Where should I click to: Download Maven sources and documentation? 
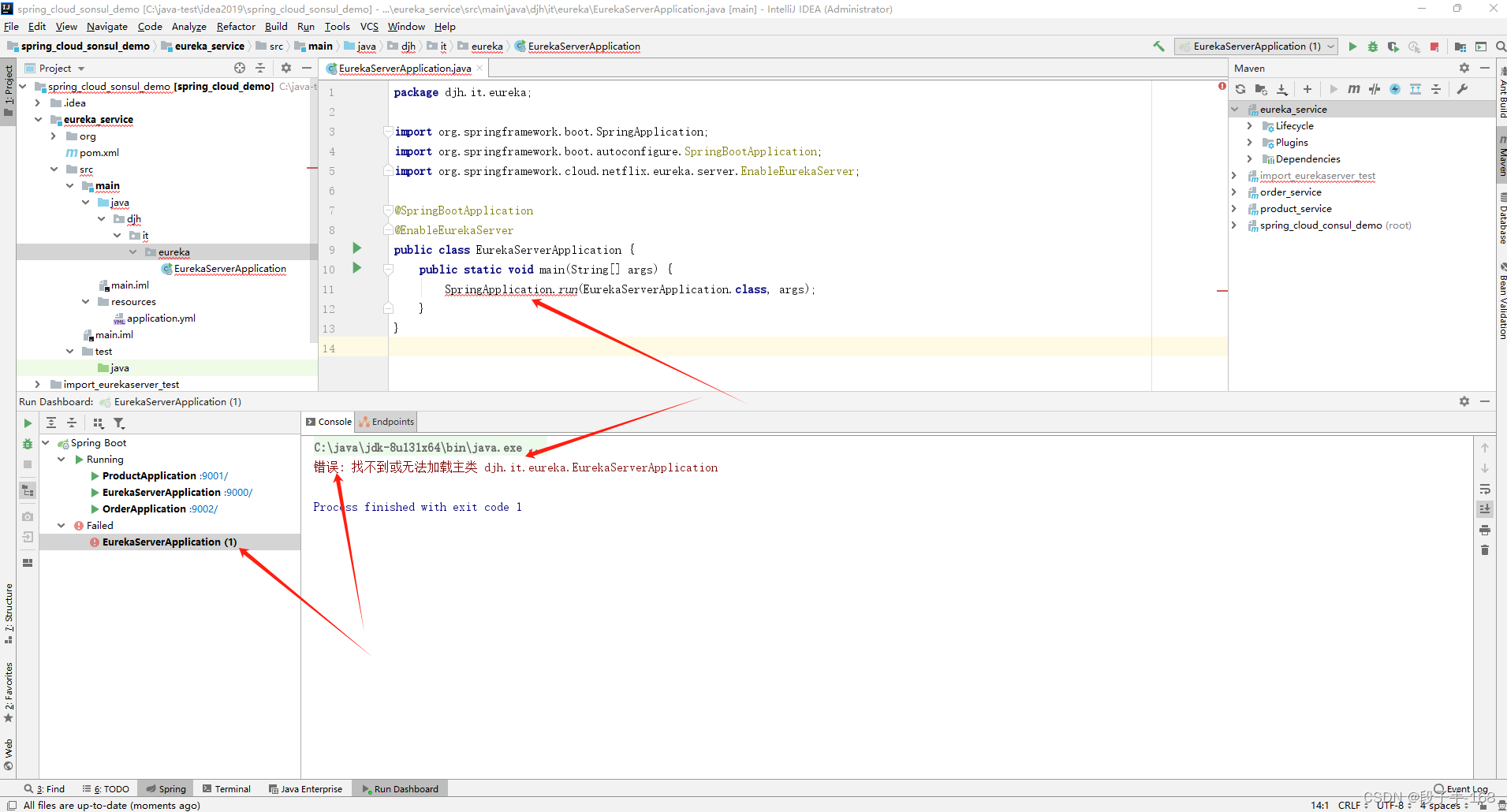[x=1282, y=89]
